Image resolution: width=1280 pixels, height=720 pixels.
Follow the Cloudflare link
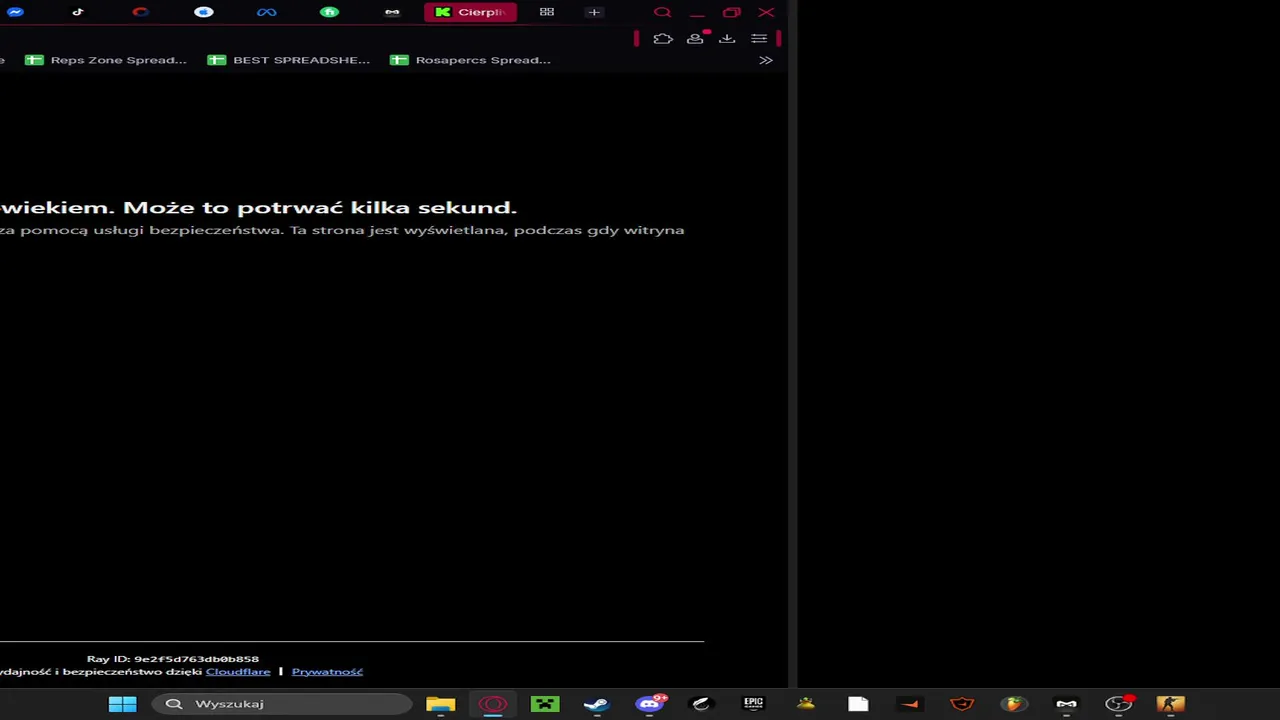[x=238, y=672]
